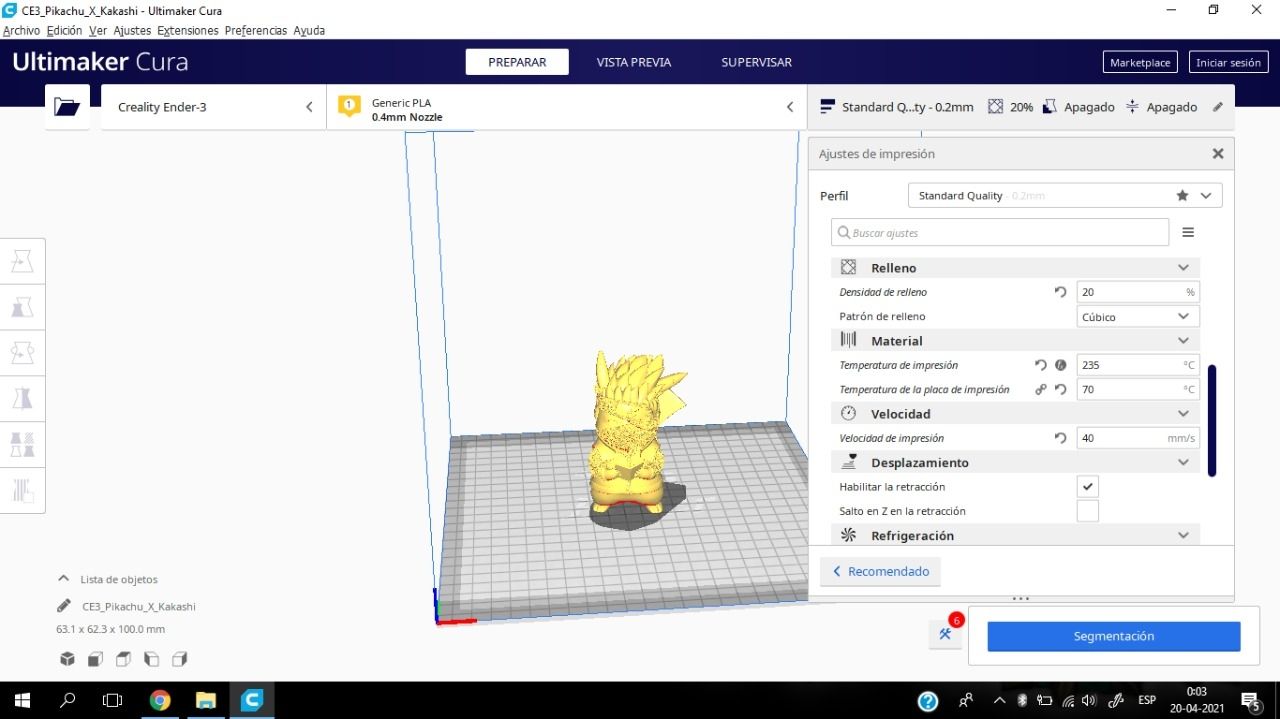
Task: Open the model errors wrench icon with badge
Action: click(x=945, y=634)
